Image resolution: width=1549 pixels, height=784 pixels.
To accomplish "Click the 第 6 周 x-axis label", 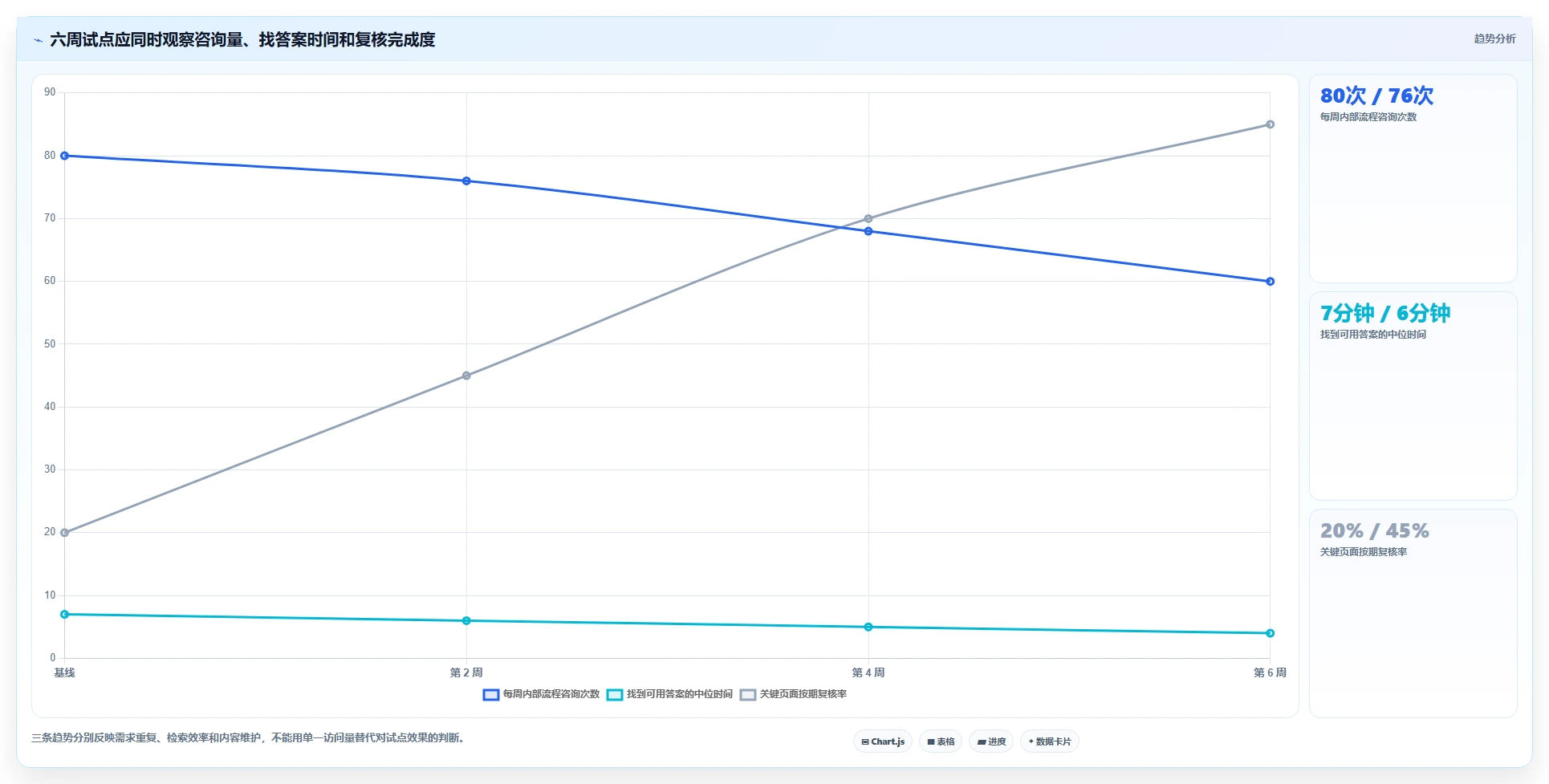I will 1270,672.
